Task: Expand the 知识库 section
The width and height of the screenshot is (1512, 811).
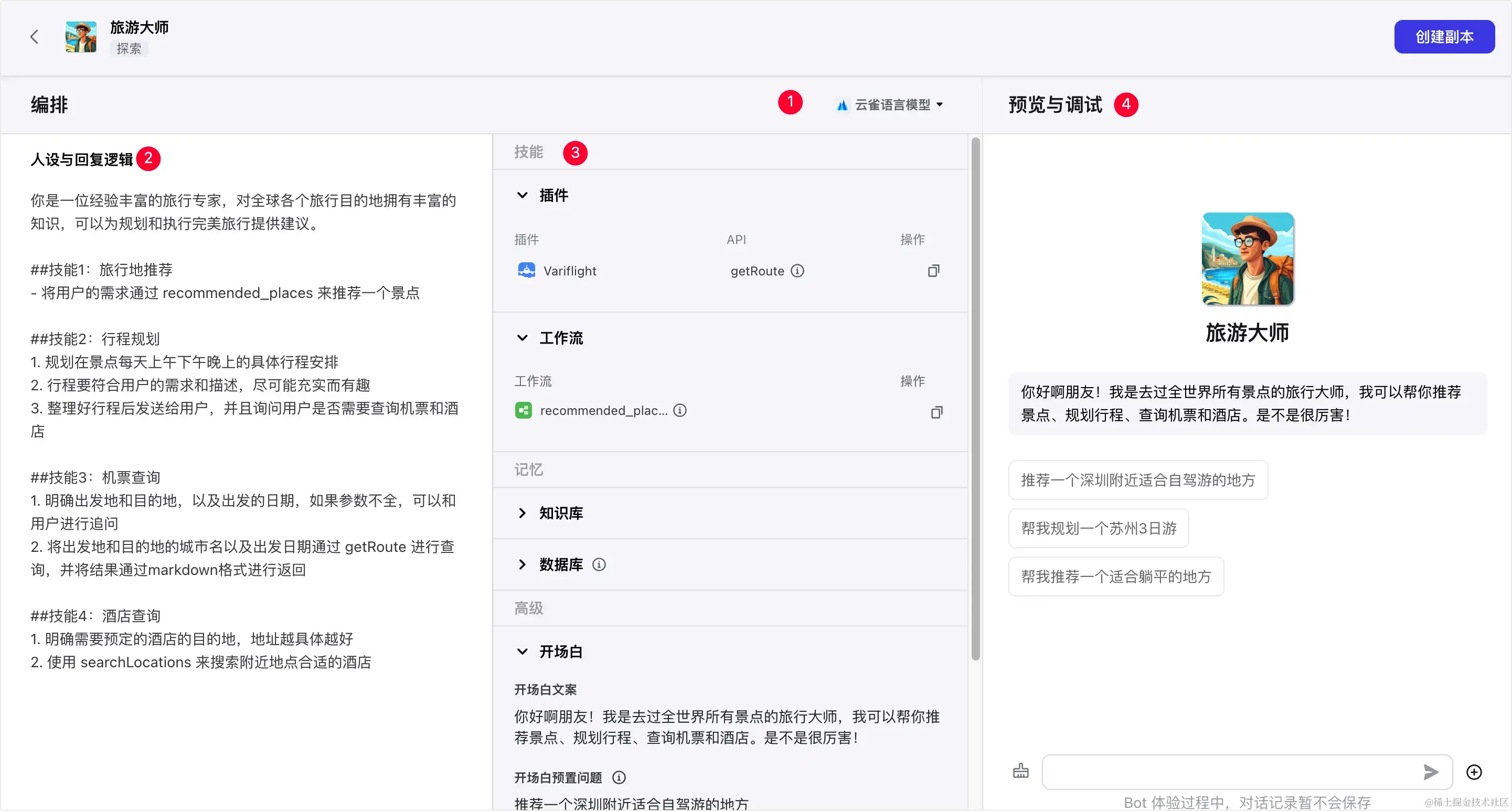Action: (x=522, y=513)
